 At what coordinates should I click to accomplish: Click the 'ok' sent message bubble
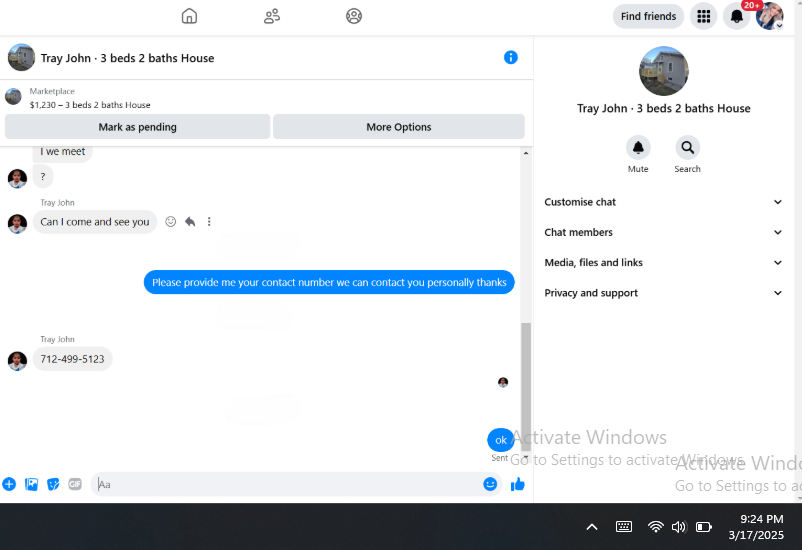pyautogui.click(x=501, y=440)
